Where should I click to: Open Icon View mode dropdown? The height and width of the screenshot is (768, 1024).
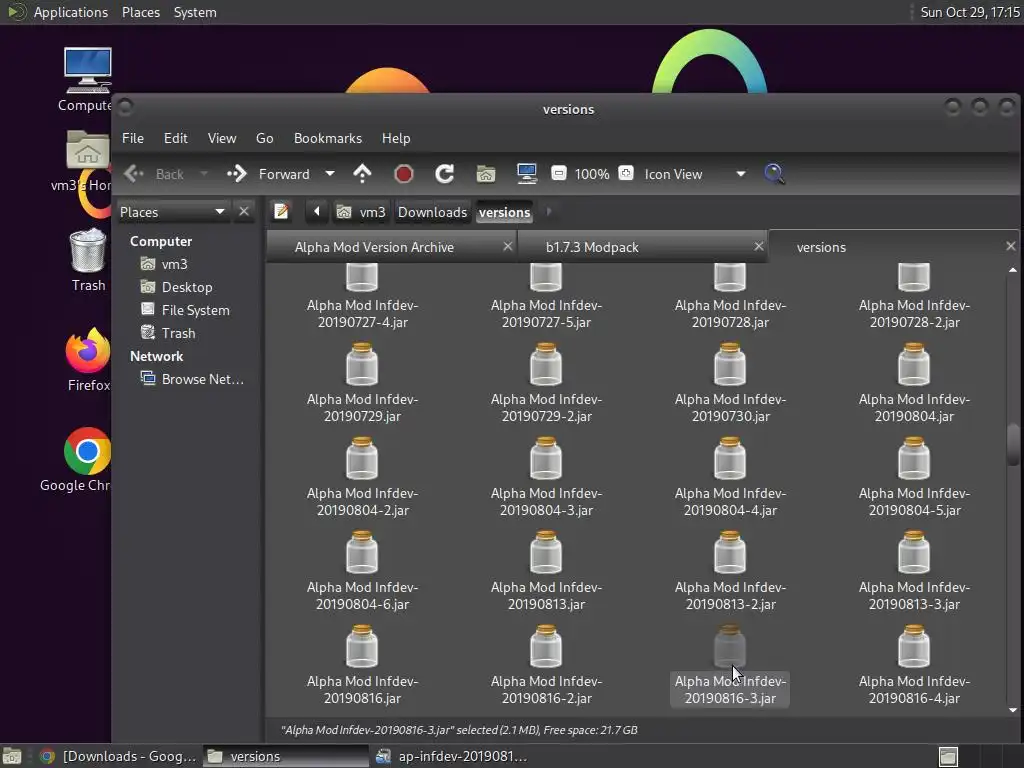[695, 174]
